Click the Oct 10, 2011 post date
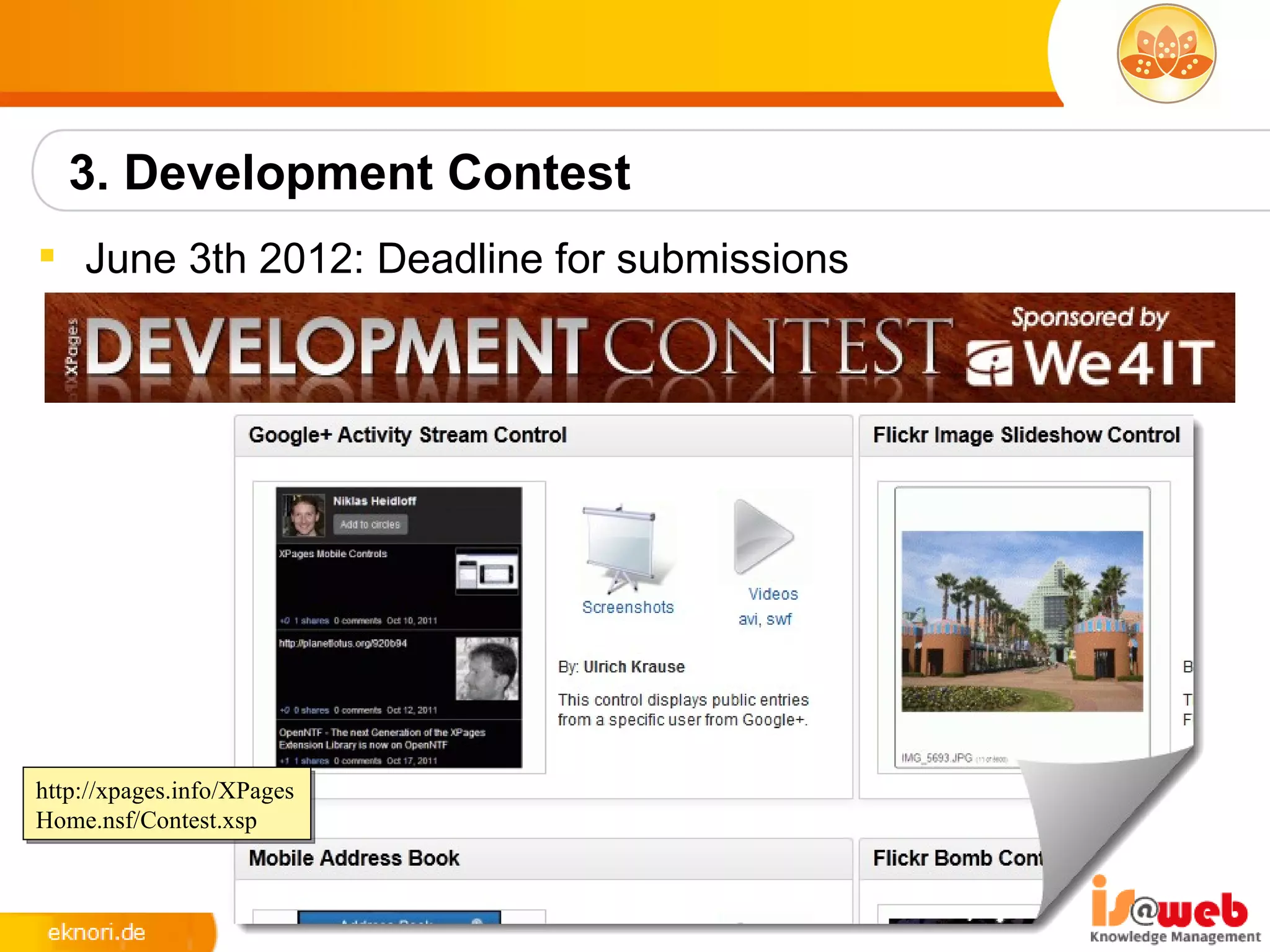This screenshot has width=1270, height=952. click(412, 620)
